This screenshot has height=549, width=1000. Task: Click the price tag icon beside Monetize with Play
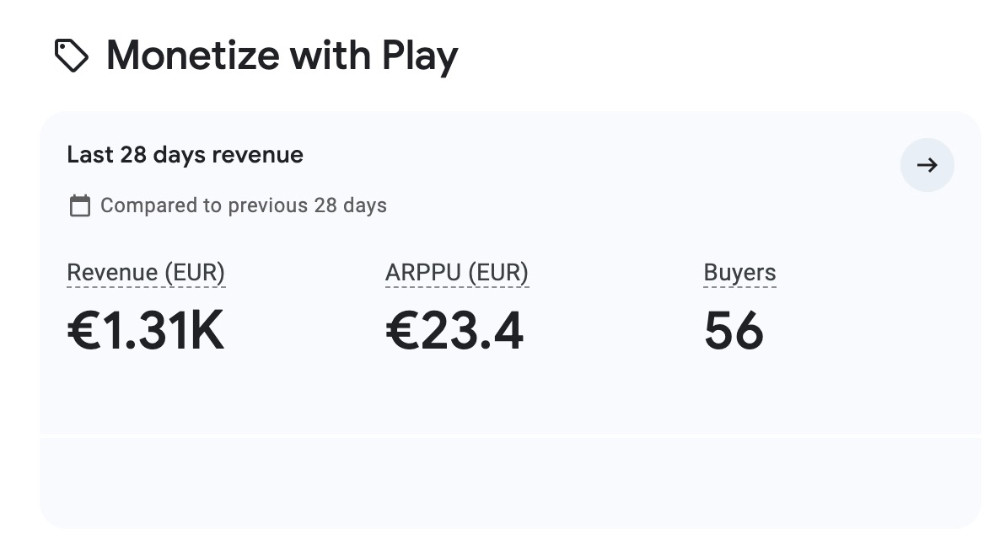pyautogui.click(x=71, y=55)
